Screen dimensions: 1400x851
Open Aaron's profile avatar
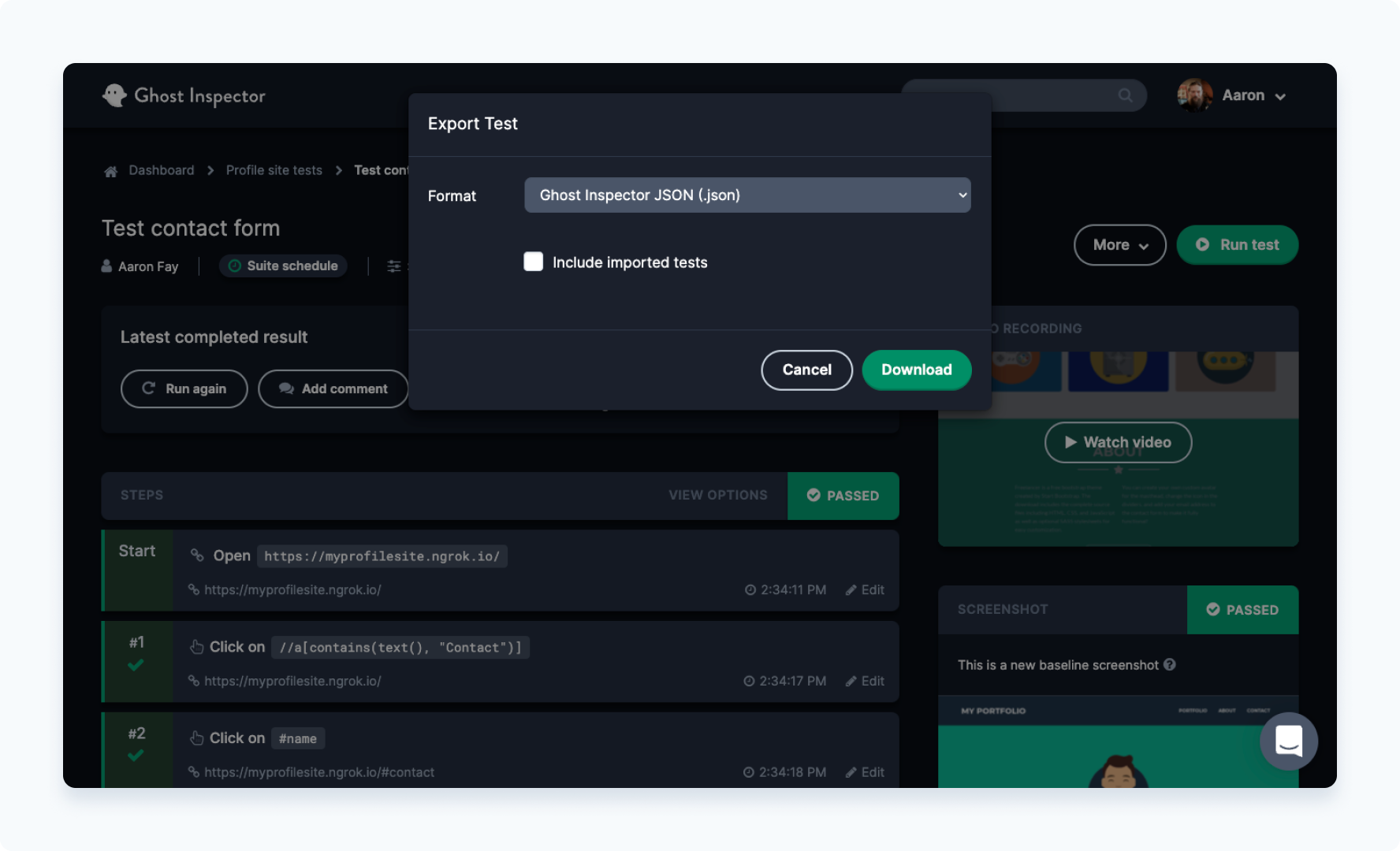(1195, 95)
